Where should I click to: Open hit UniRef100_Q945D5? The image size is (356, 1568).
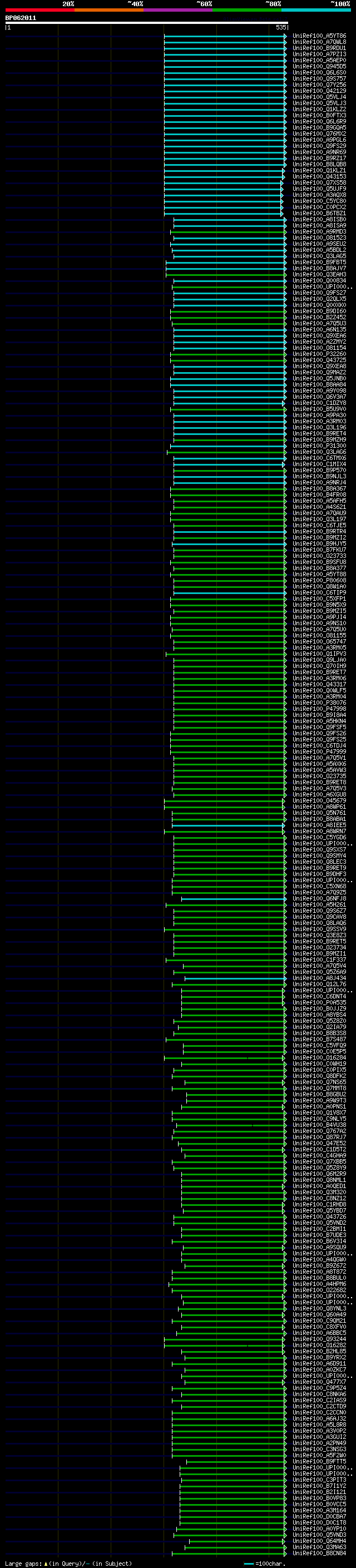pos(319,66)
